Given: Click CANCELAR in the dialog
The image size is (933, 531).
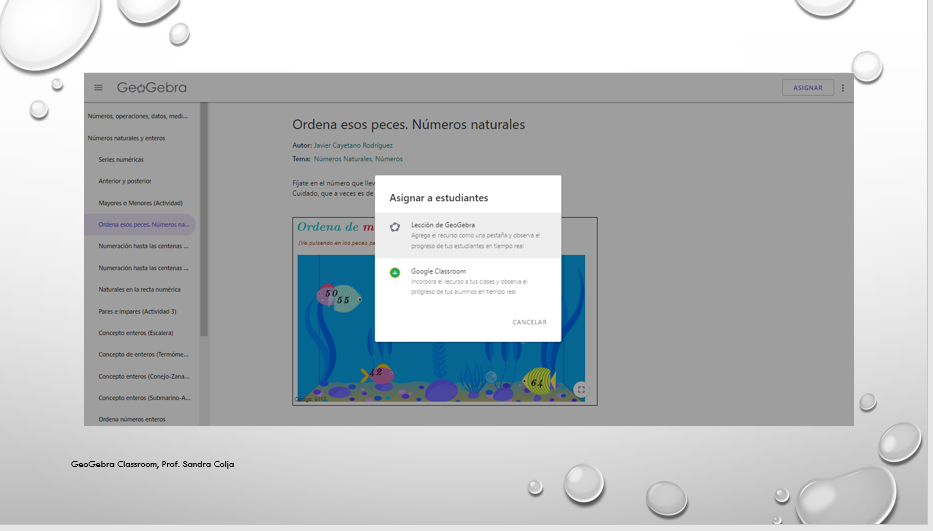Looking at the screenshot, I should [x=530, y=322].
